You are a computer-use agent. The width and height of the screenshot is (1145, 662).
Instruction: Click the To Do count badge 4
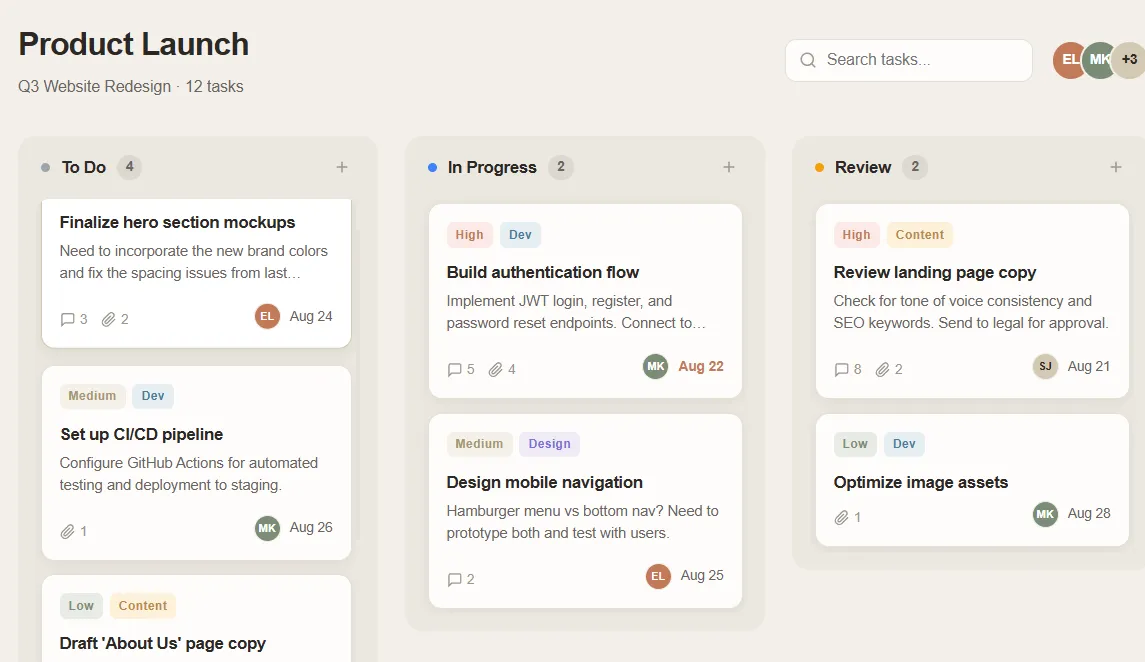(x=129, y=167)
